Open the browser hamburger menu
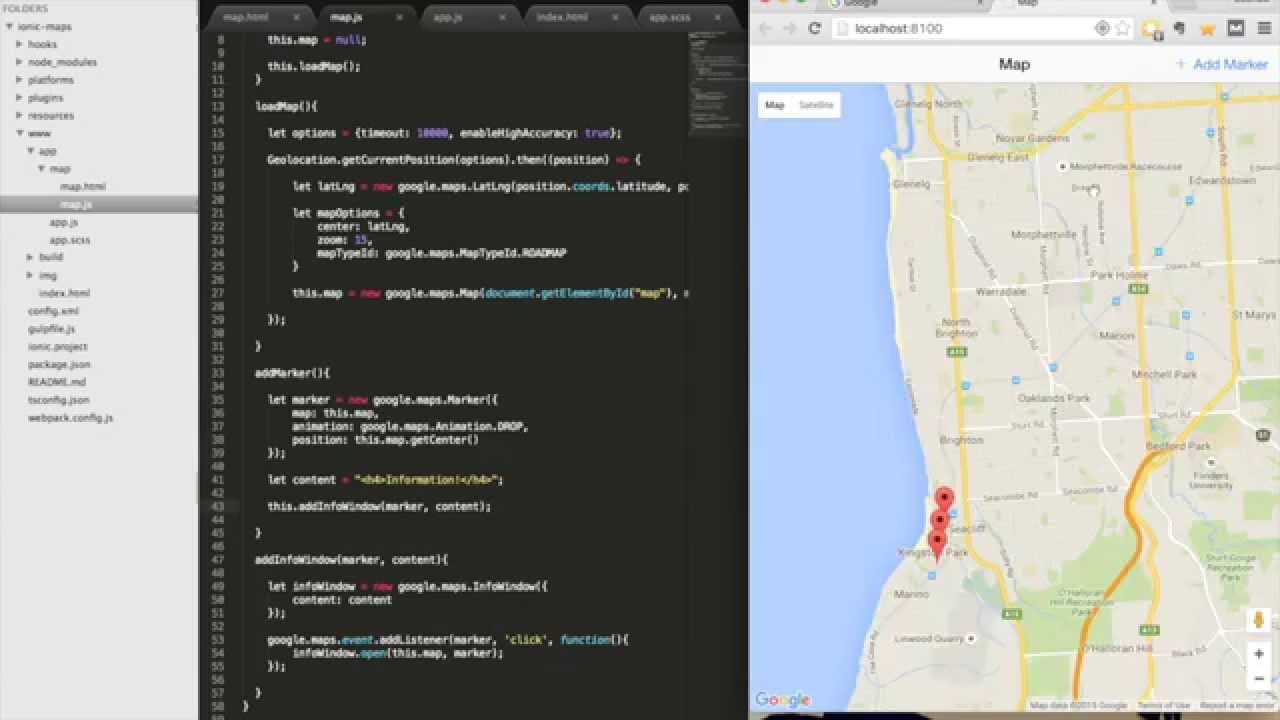1280x720 pixels. coord(1265,28)
